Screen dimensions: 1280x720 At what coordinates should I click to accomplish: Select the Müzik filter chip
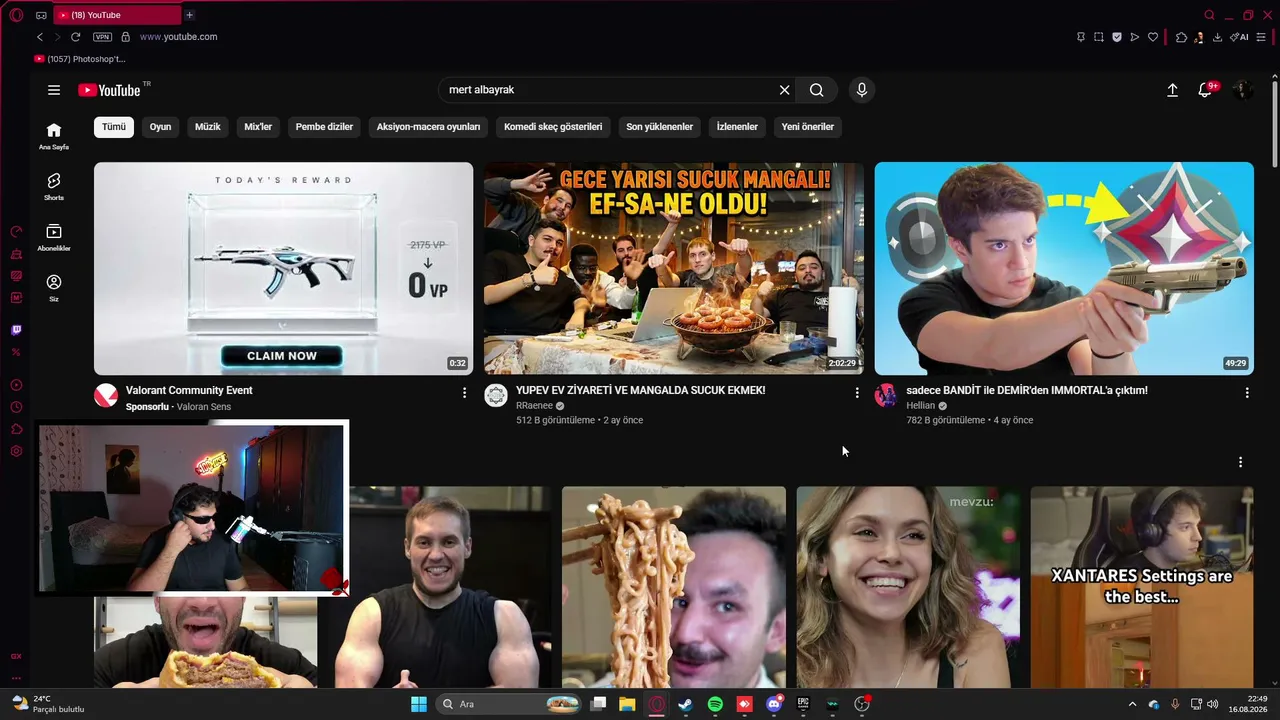(208, 127)
